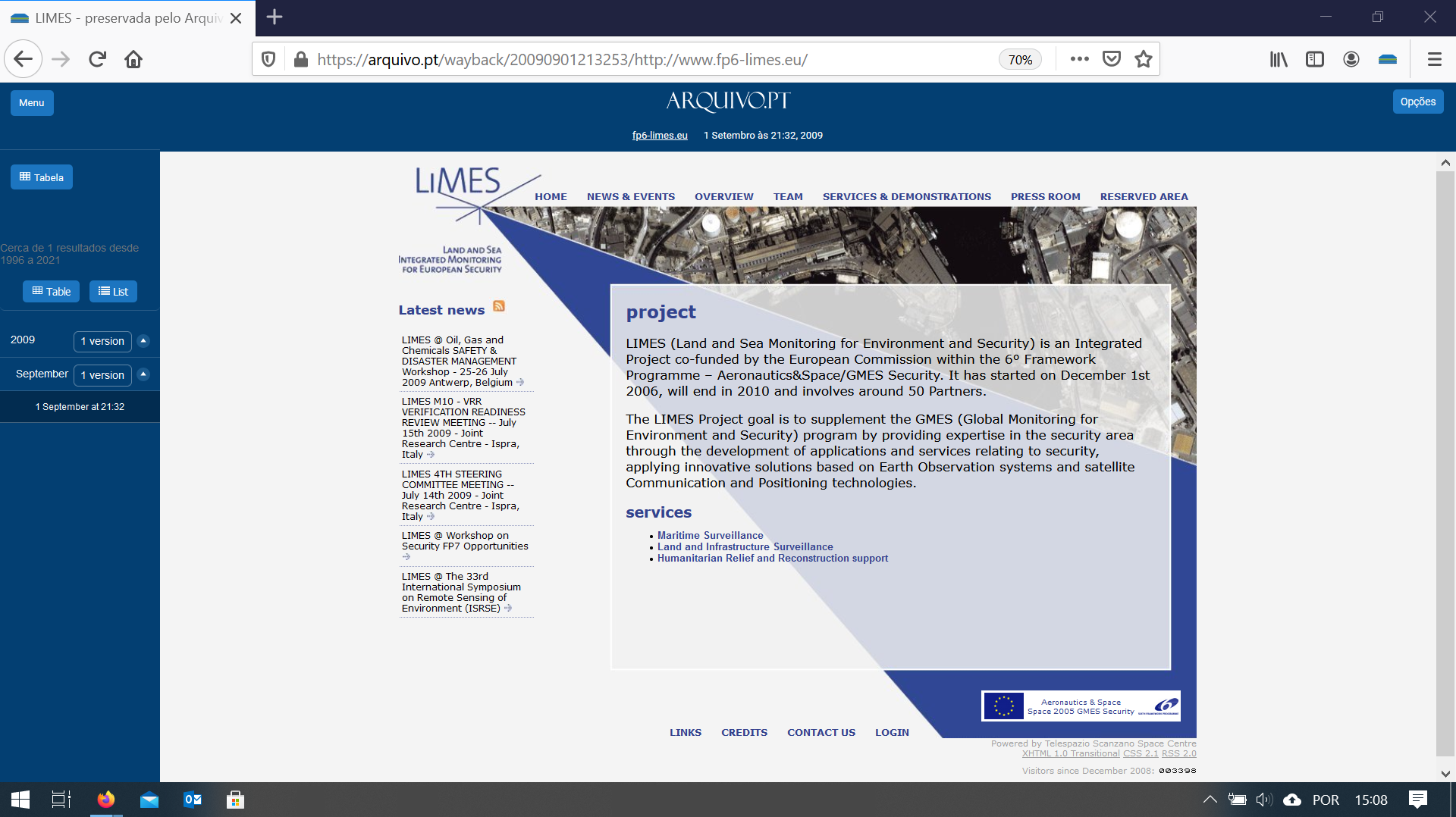
Task: Open the 33rd International Symposium news
Action: (461, 592)
